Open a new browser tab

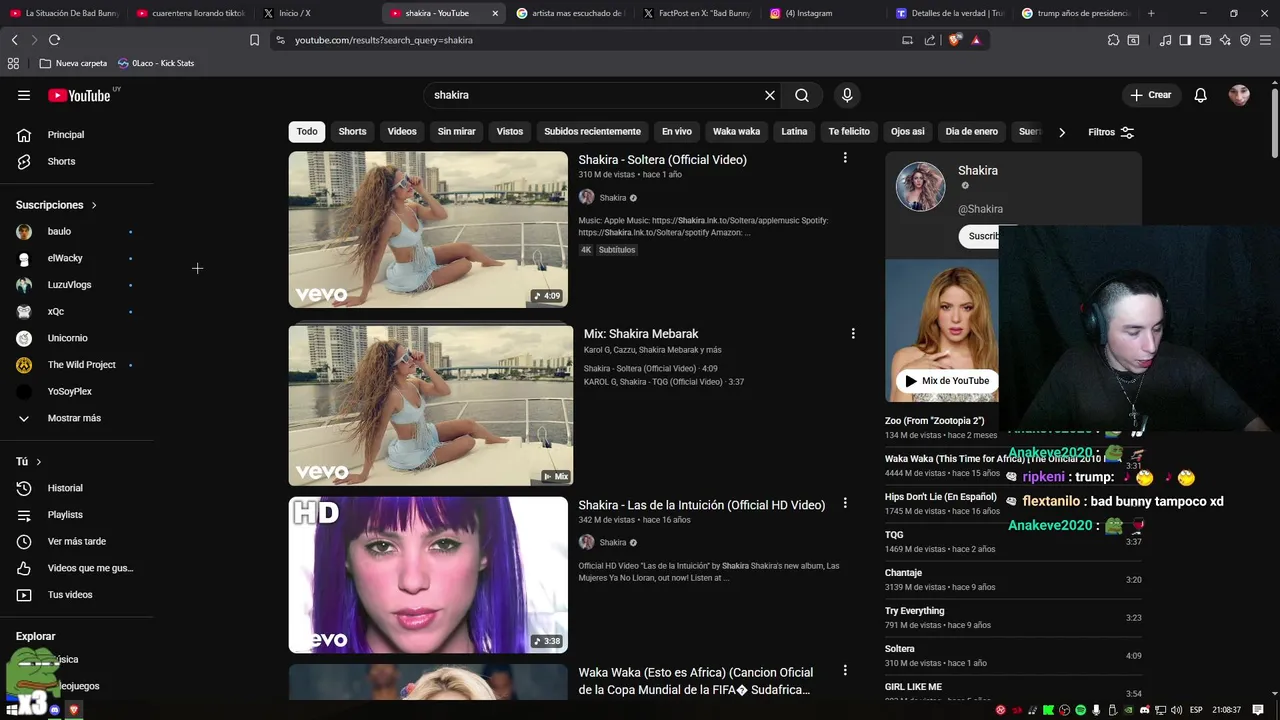(x=1151, y=13)
